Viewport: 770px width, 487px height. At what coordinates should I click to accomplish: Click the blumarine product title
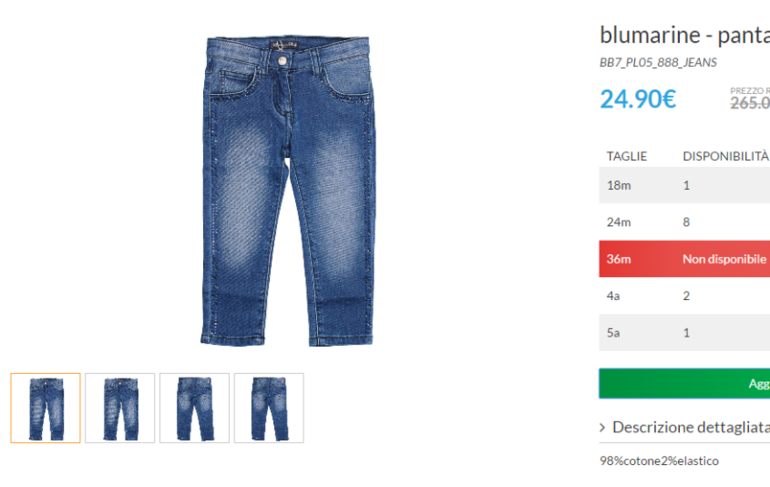tap(685, 35)
